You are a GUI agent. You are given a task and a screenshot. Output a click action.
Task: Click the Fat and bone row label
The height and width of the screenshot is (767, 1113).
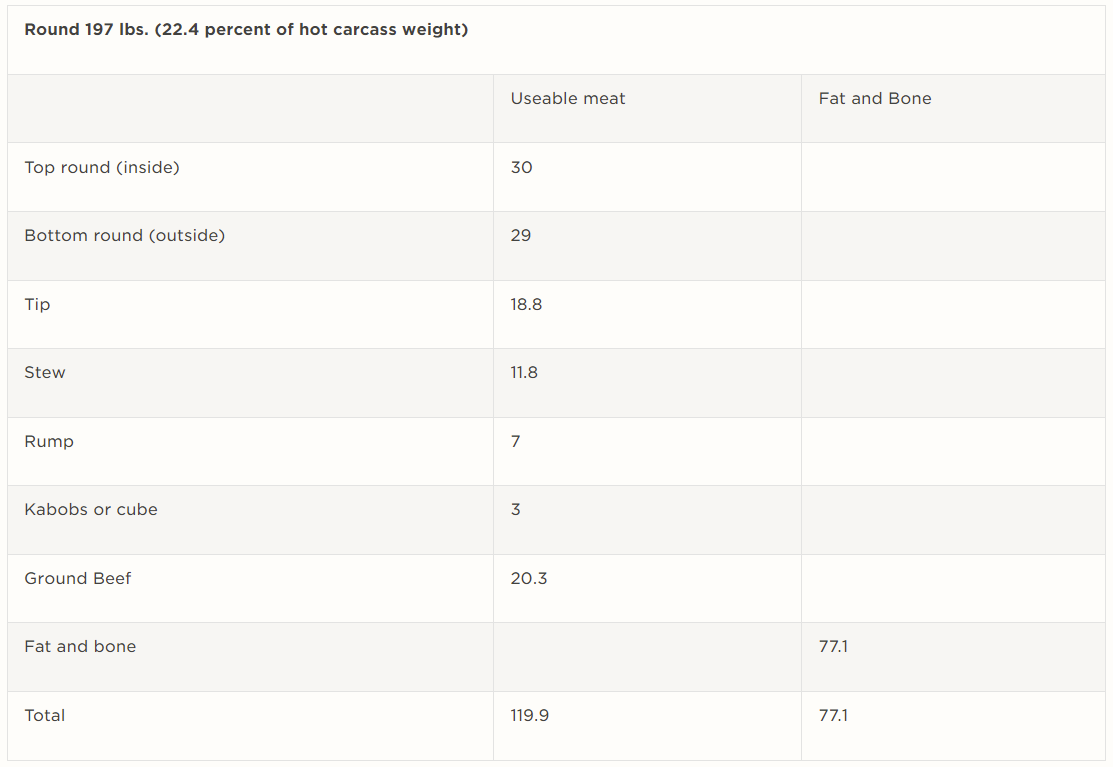click(80, 647)
